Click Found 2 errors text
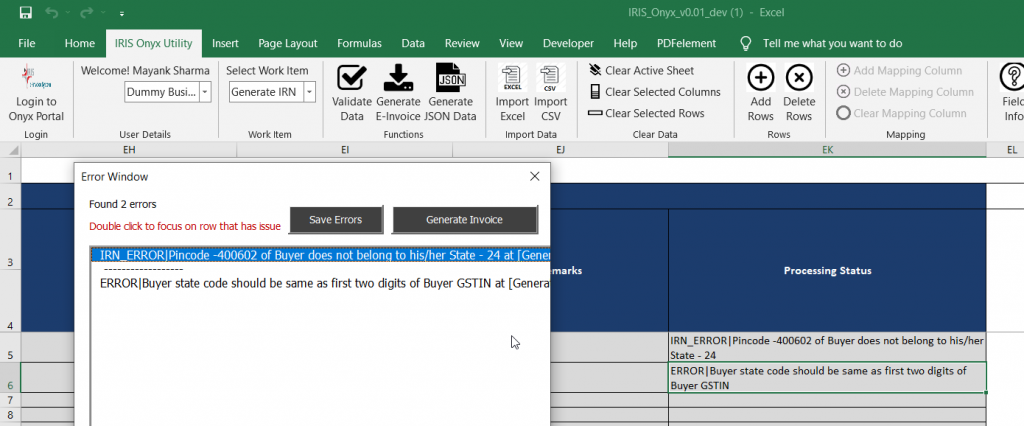The width and height of the screenshot is (1024, 426). [x=123, y=205]
